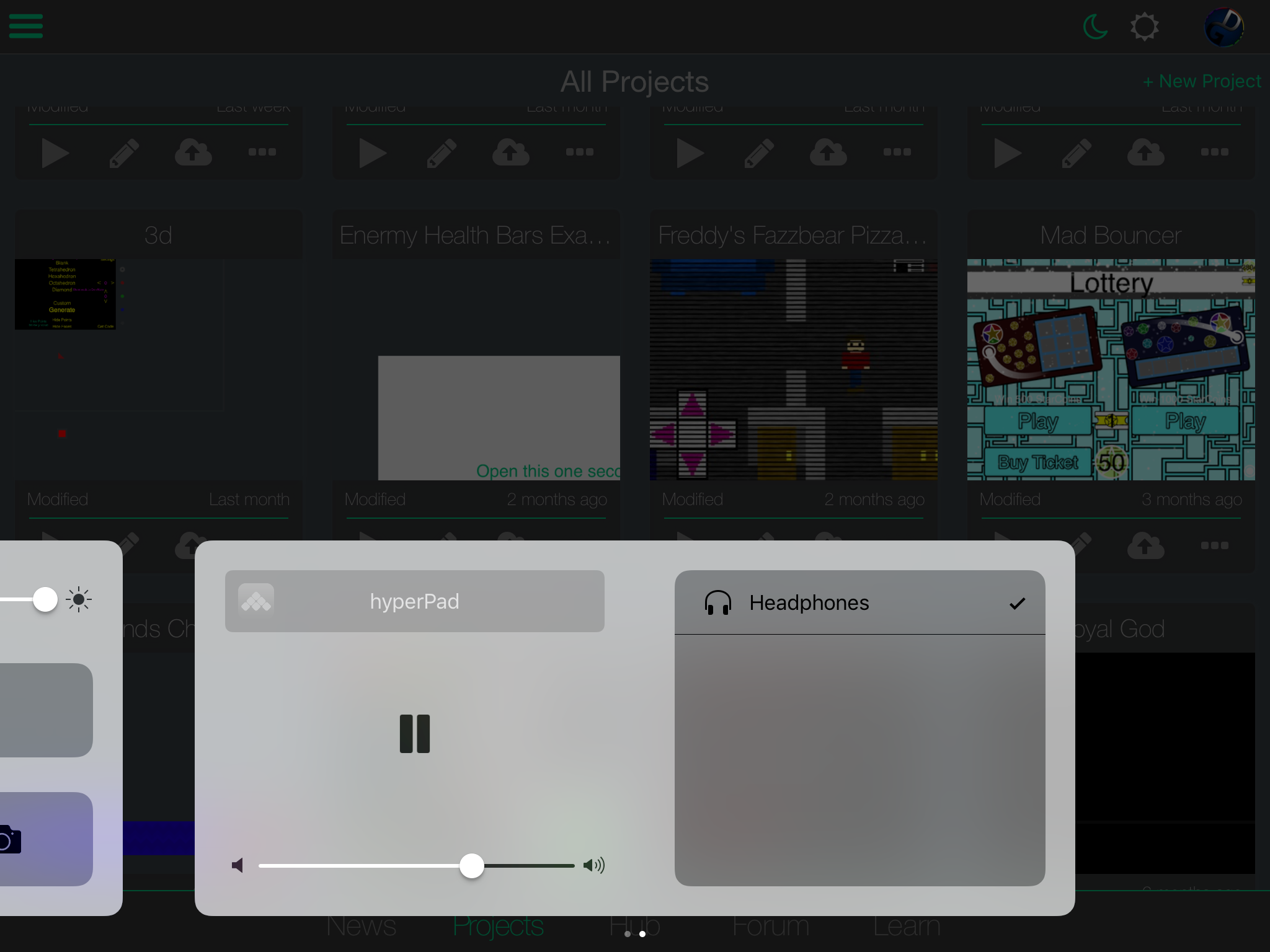Screen dimensions: 1270x952
Task: Open the hamburger menu
Action: tap(25, 26)
